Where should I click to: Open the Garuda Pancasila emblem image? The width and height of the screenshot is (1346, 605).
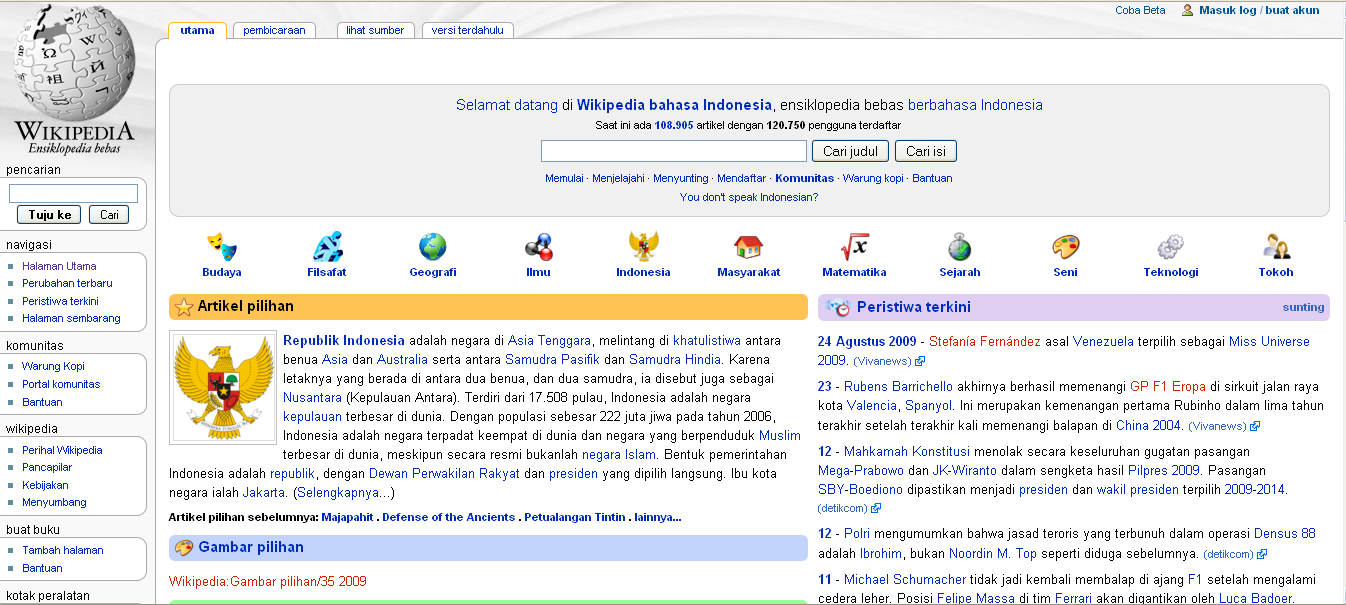click(x=223, y=387)
